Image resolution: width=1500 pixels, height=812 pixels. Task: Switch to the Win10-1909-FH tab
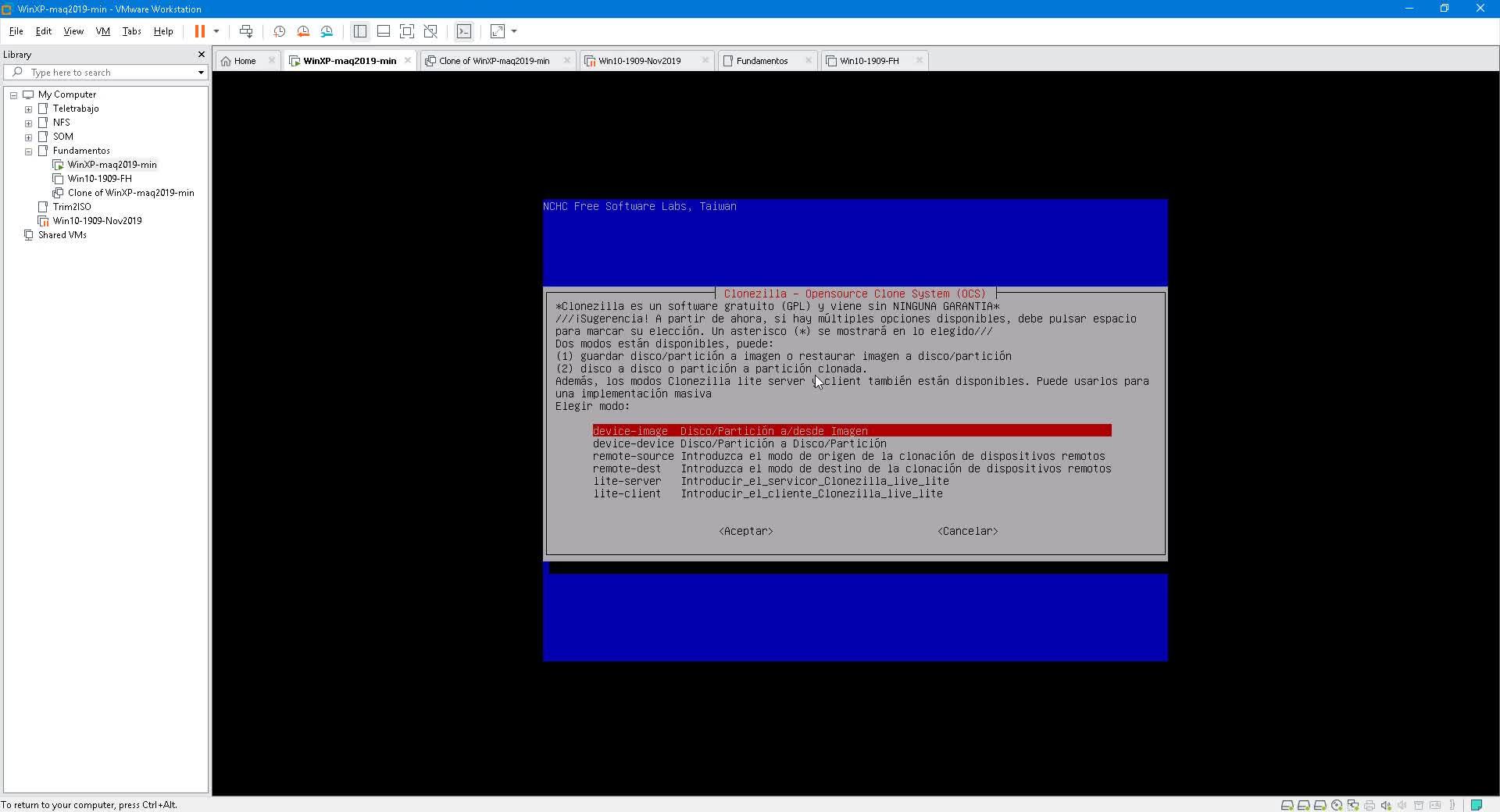click(870, 61)
